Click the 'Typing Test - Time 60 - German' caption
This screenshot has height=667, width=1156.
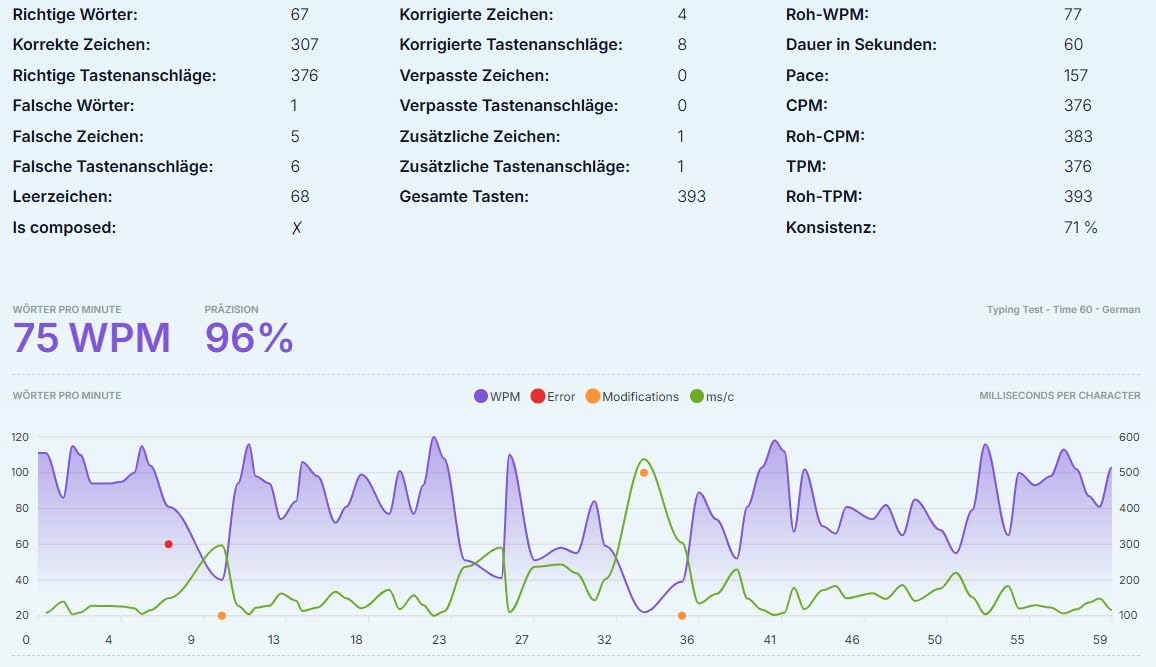pos(1063,310)
